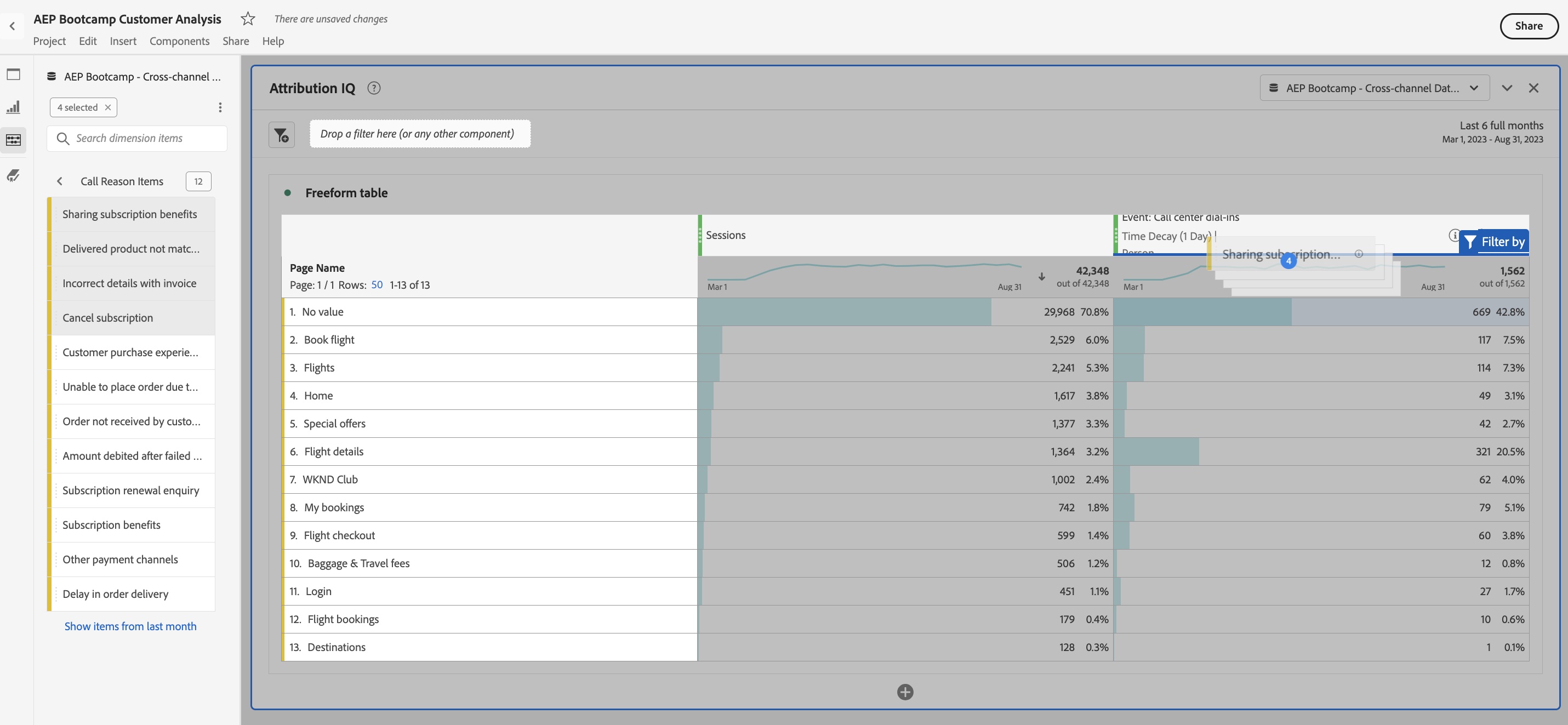Select Incorrect details with invoice item

point(132,283)
